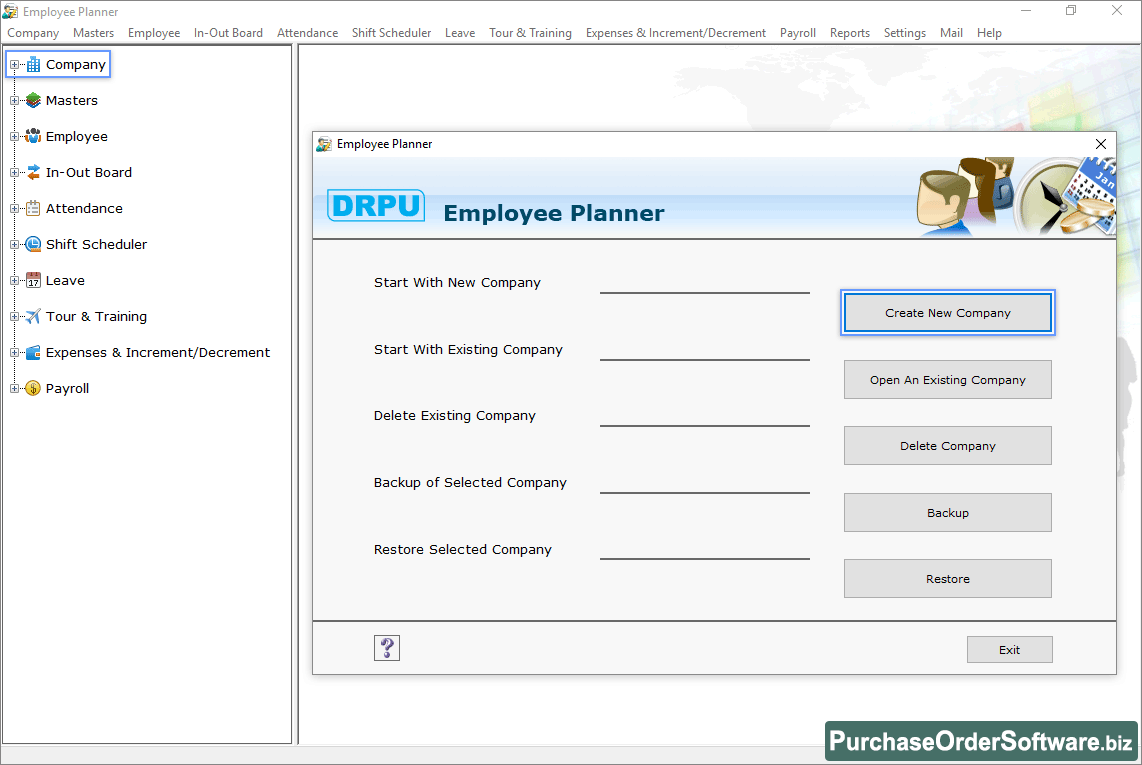The image size is (1142, 765).
Task: Open the Leave menu in menu bar
Action: (x=460, y=33)
